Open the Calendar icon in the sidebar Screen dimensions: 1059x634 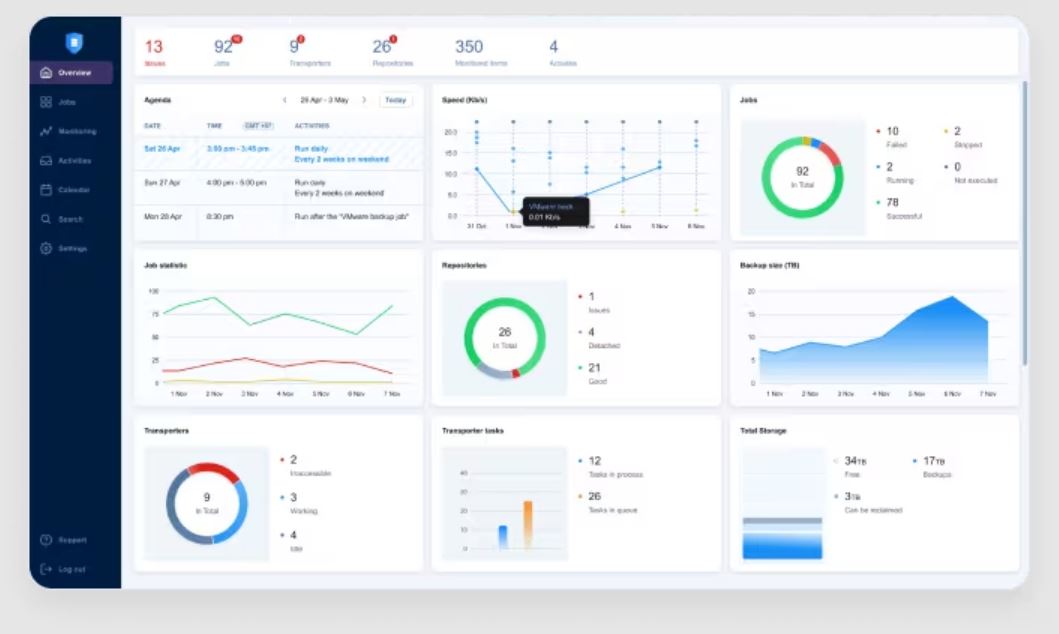46,190
